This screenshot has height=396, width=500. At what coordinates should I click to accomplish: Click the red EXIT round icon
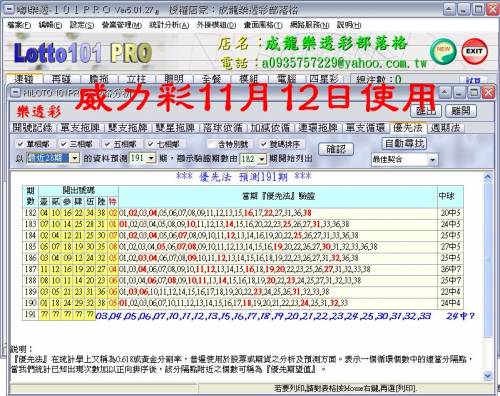474,51
